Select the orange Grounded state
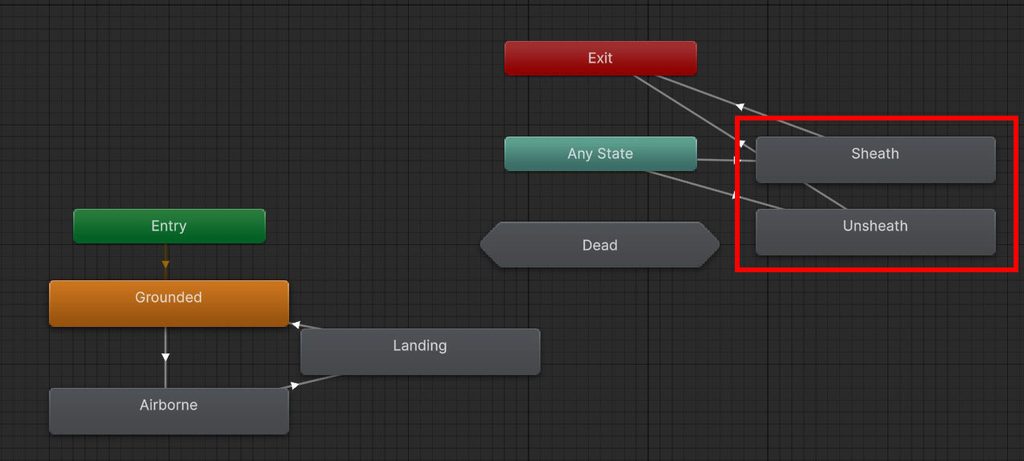 click(169, 303)
